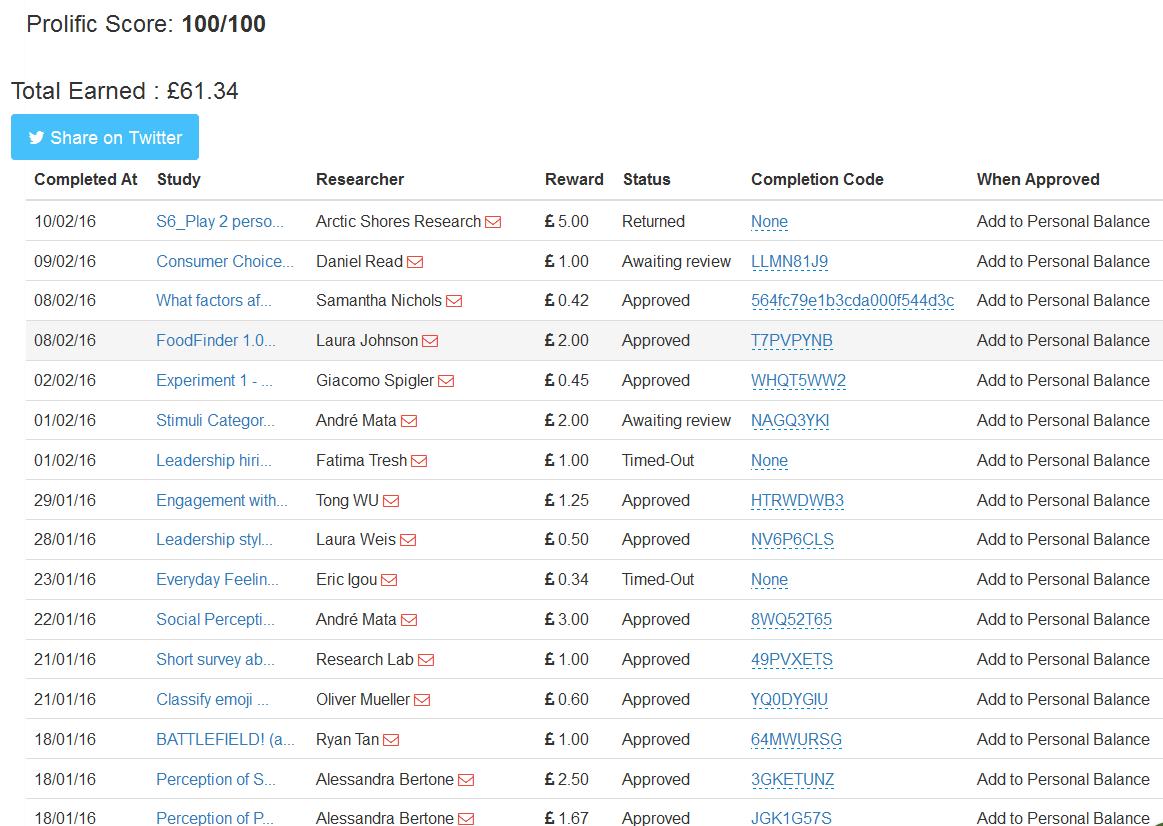Viewport: 1163px width, 826px height.
Task: Click envelope icon in Perception of P... row
Action: [x=466, y=819]
